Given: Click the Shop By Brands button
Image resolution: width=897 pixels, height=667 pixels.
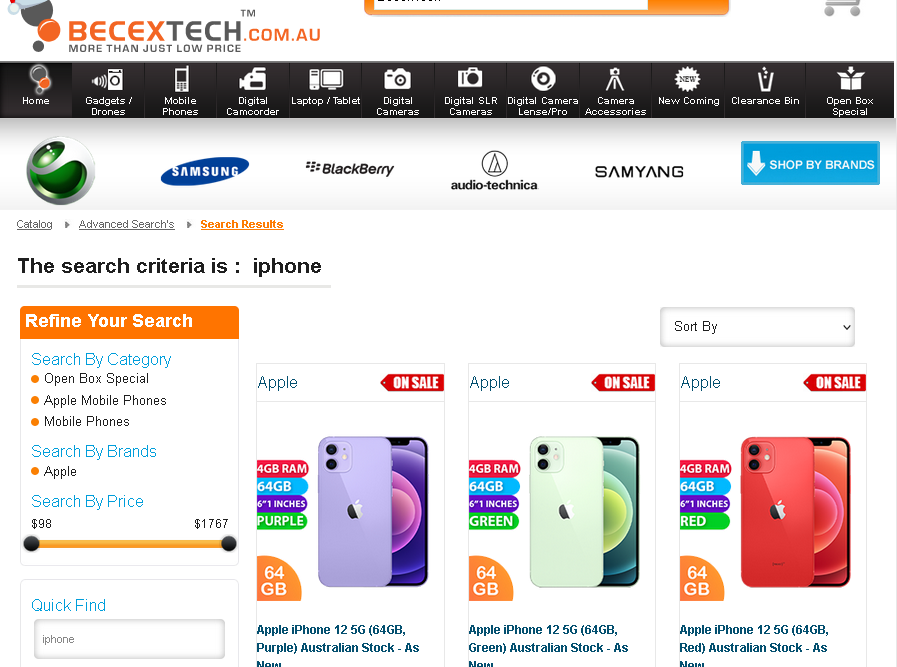Looking at the screenshot, I should 810,164.
